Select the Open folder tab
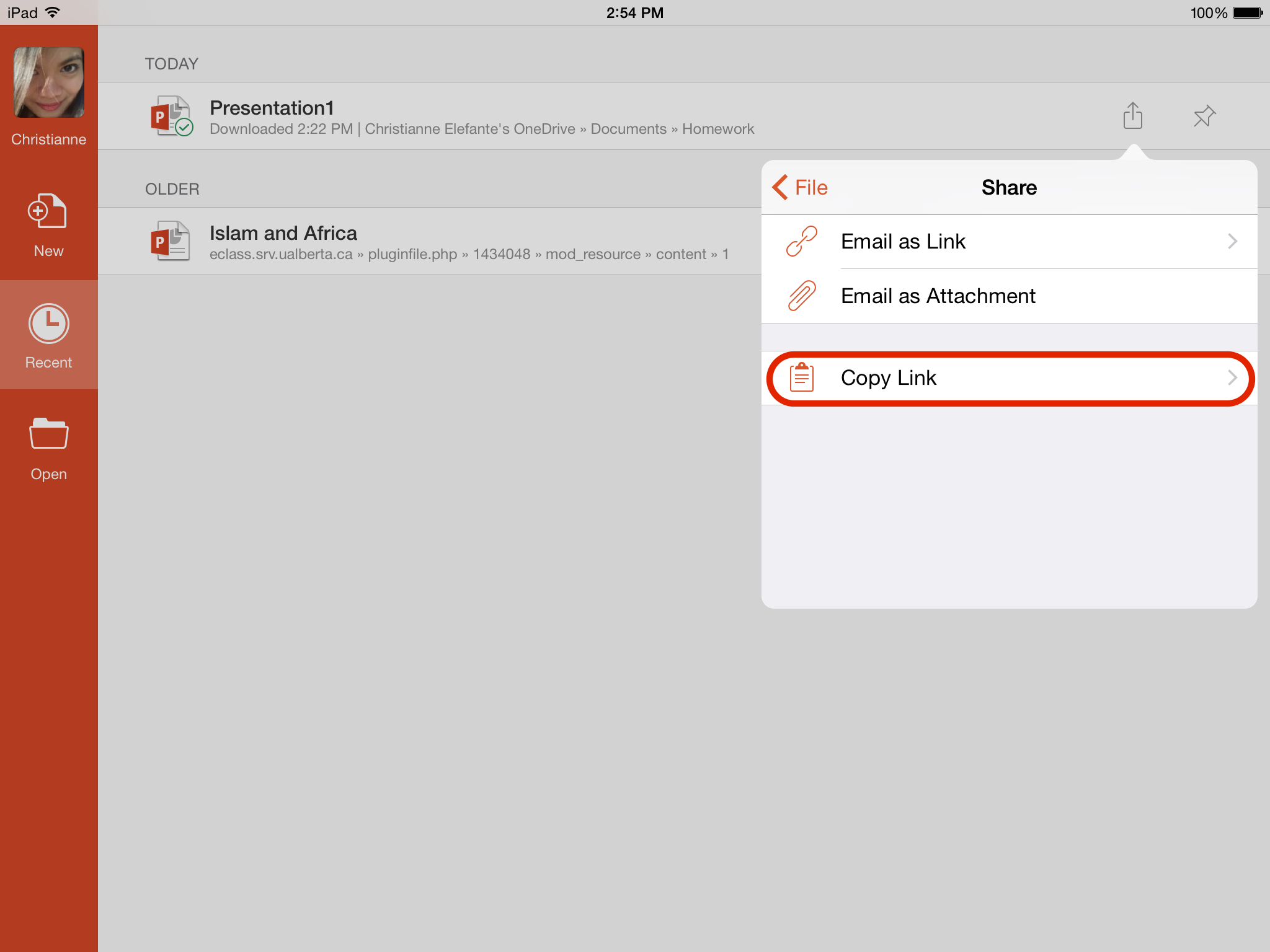This screenshot has width=1270, height=952. pyautogui.click(x=48, y=449)
